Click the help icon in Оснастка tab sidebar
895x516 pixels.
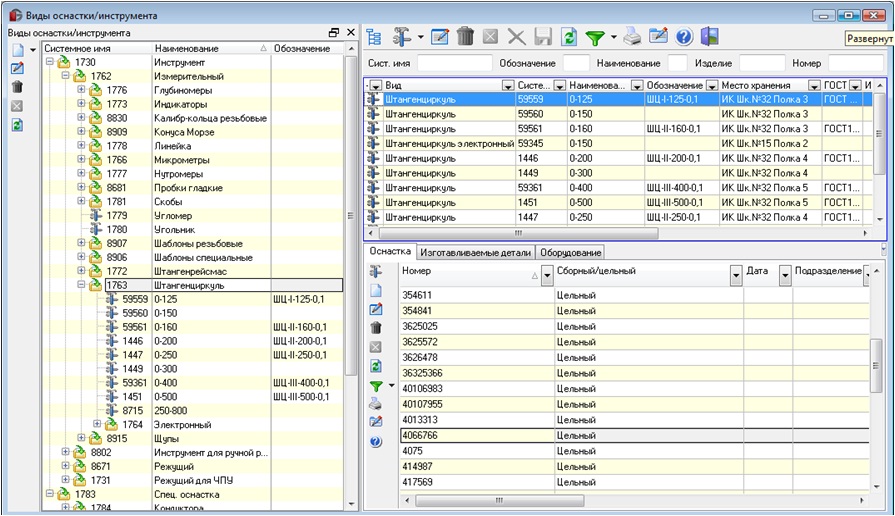pos(376,441)
